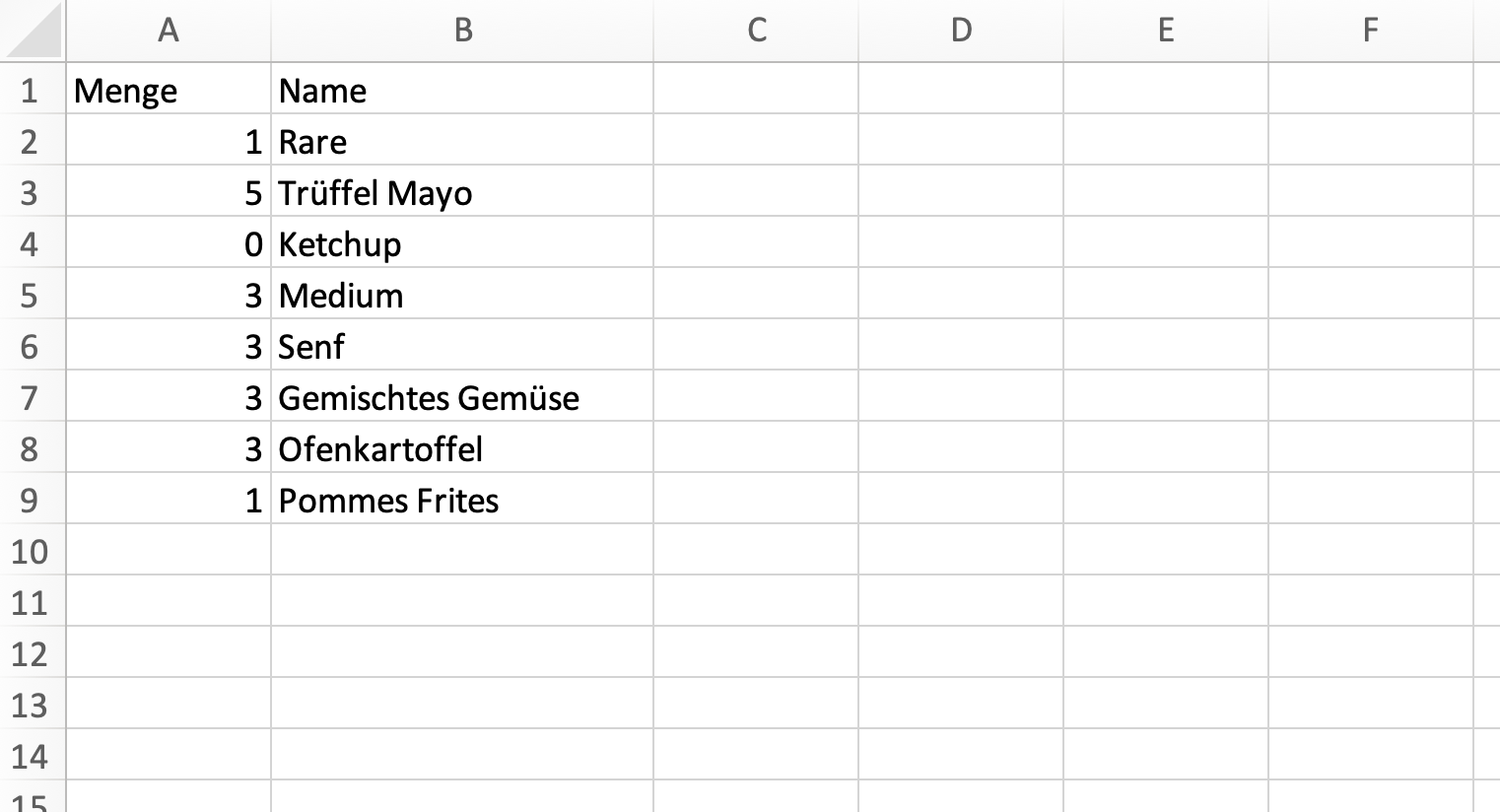Click the Menge header cell
The width and height of the screenshot is (1500, 812).
click(169, 89)
